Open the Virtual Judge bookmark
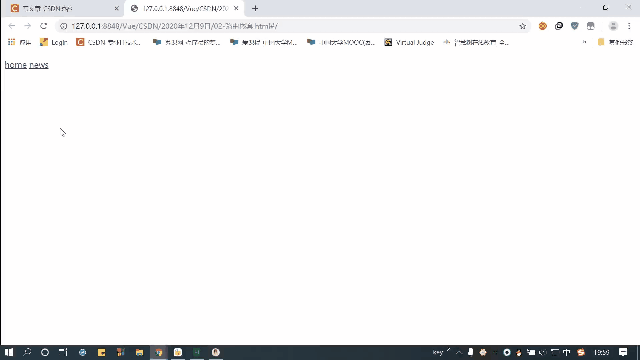This screenshot has width=640, height=360. coord(409,42)
